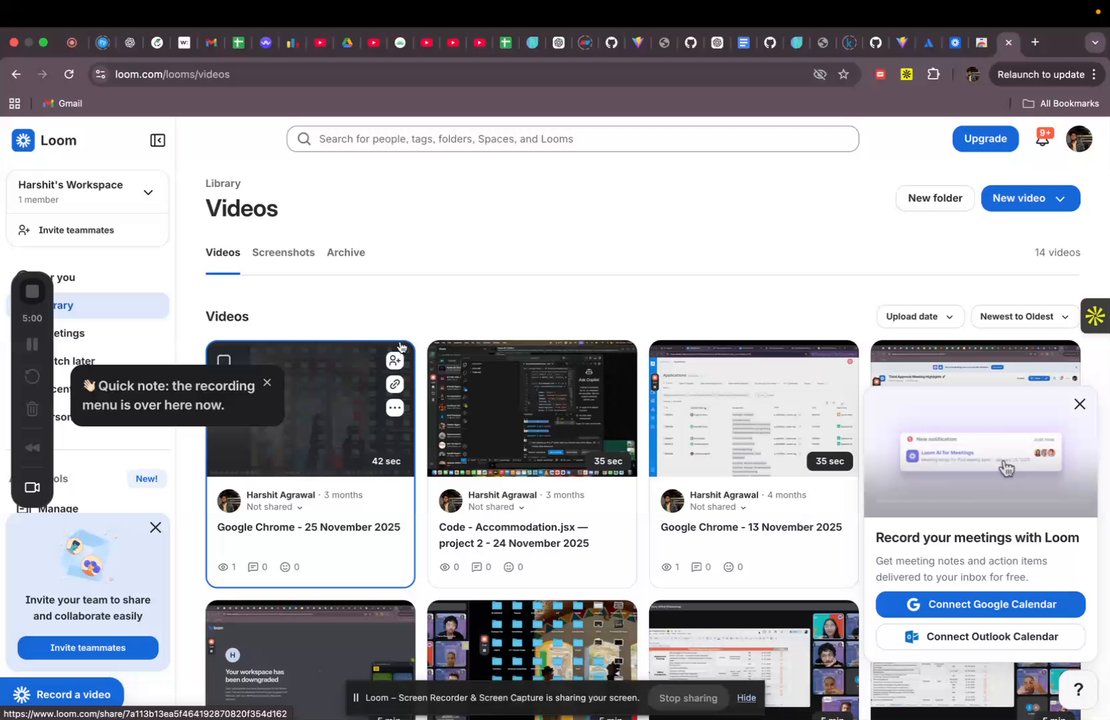The width and height of the screenshot is (1110, 720).
Task: Open the Accommodation.jsx video thumbnail
Action: click(x=532, y=408)
